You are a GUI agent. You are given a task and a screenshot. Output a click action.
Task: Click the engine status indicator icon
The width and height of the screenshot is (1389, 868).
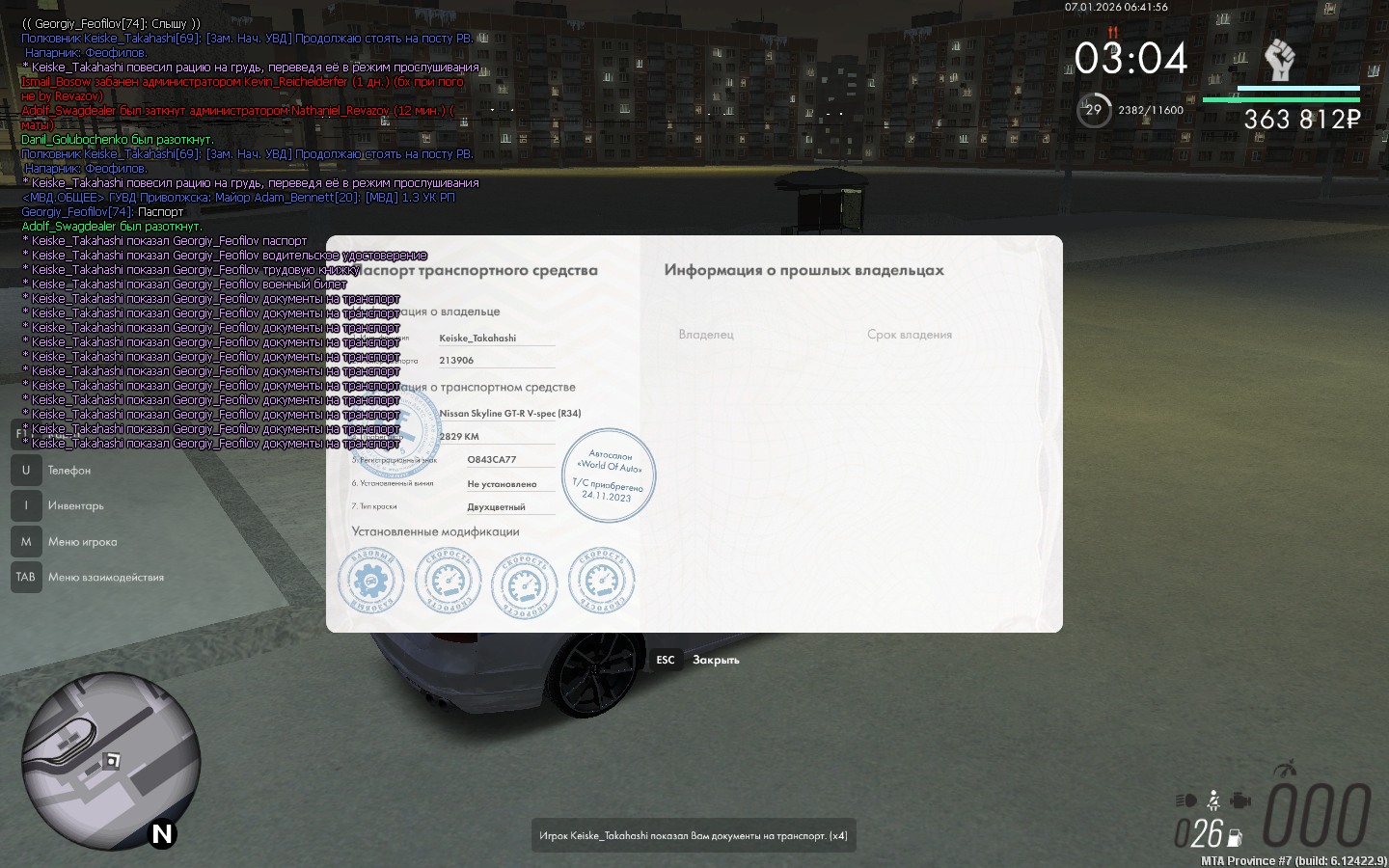[x=1240, y=800]
